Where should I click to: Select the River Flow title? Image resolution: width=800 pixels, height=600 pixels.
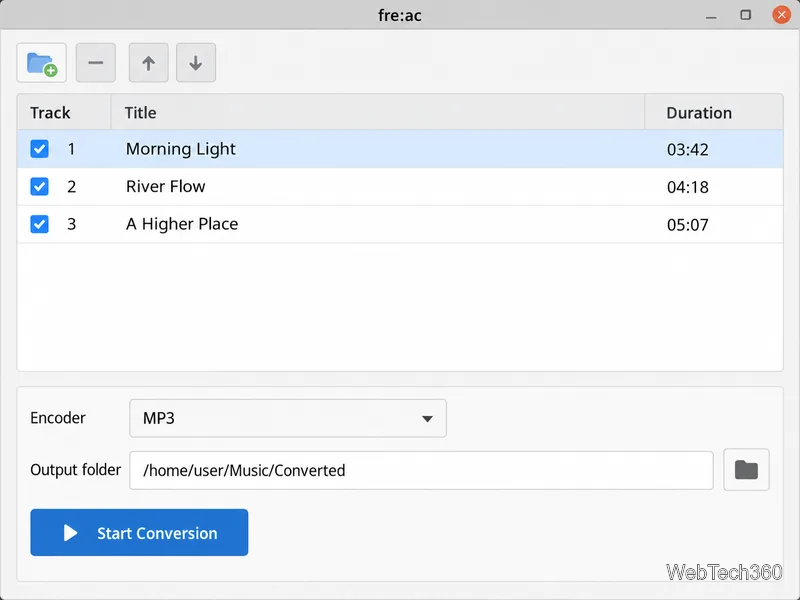165,186
